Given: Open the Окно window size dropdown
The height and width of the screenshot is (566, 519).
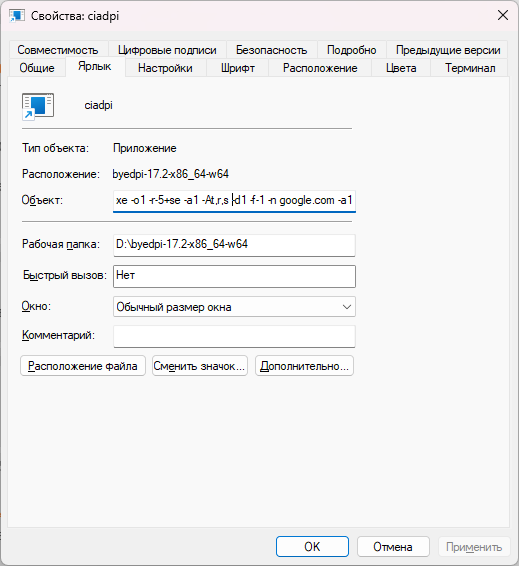Looking at the screenshot, I should pyautogui.click(x=234, y=307).
